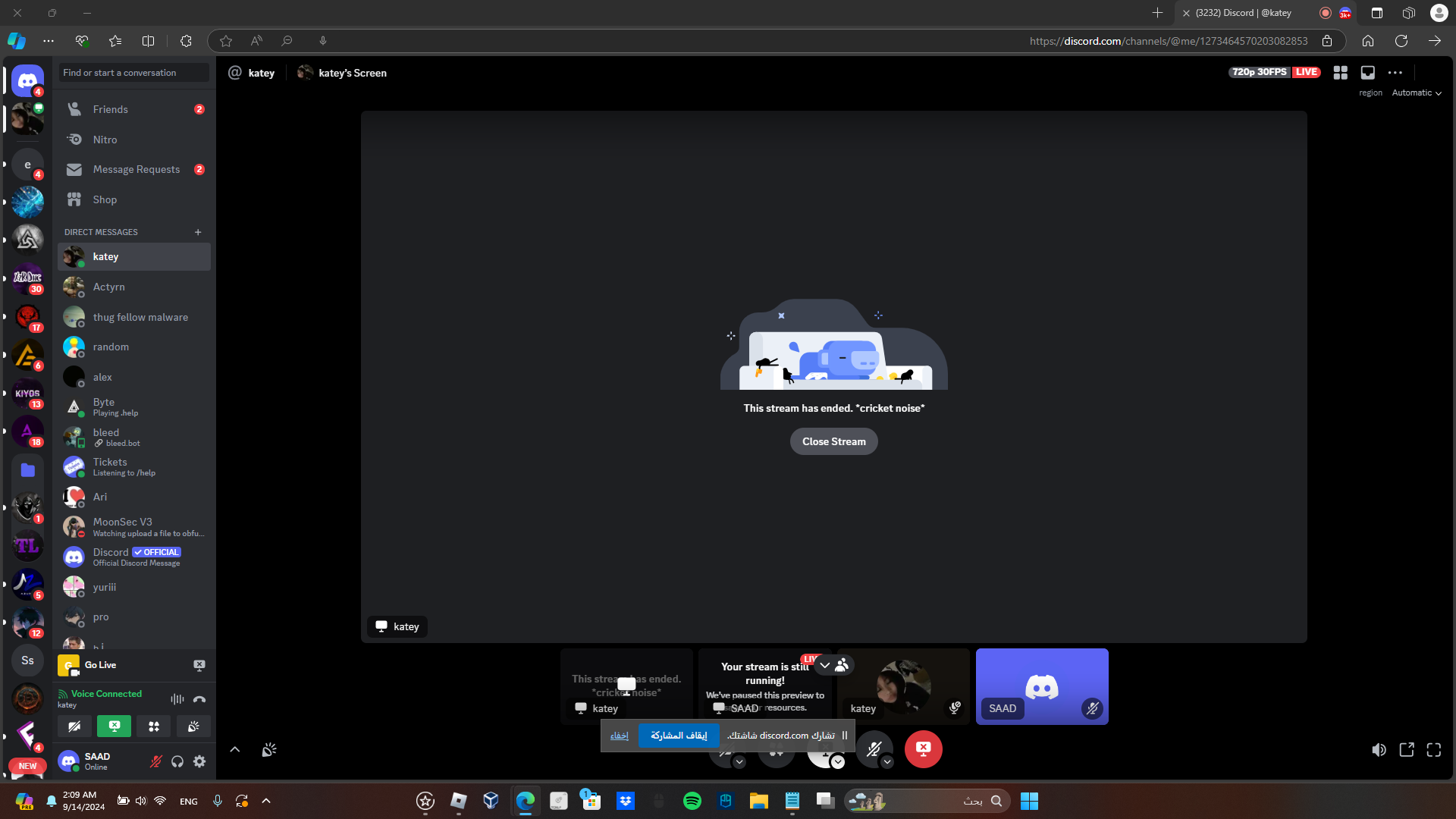
Task: Open the Discord OFFICIAL messages conversation
Action: pyautogui.click(x=134, y=557)
